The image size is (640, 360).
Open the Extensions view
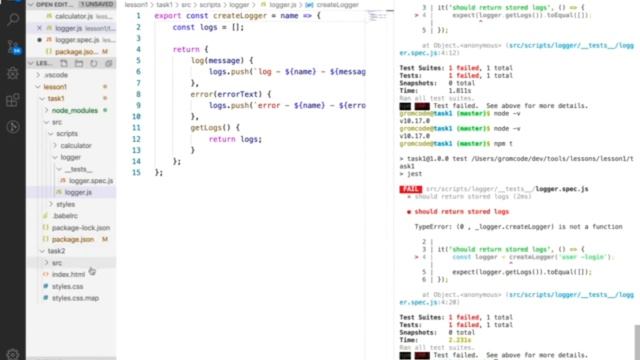point(13,100)
